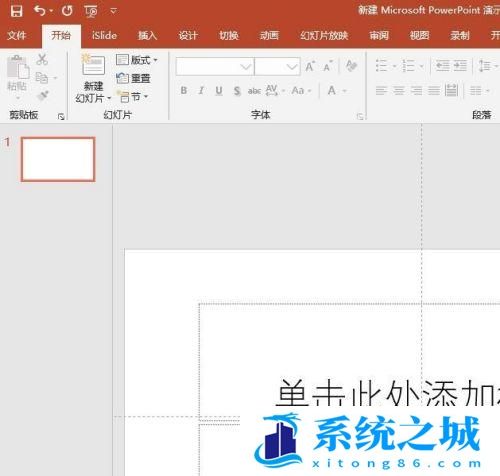500x476 pixels.
Task: Open the Font Color dropdown arrow
Action: click(345, 91)
